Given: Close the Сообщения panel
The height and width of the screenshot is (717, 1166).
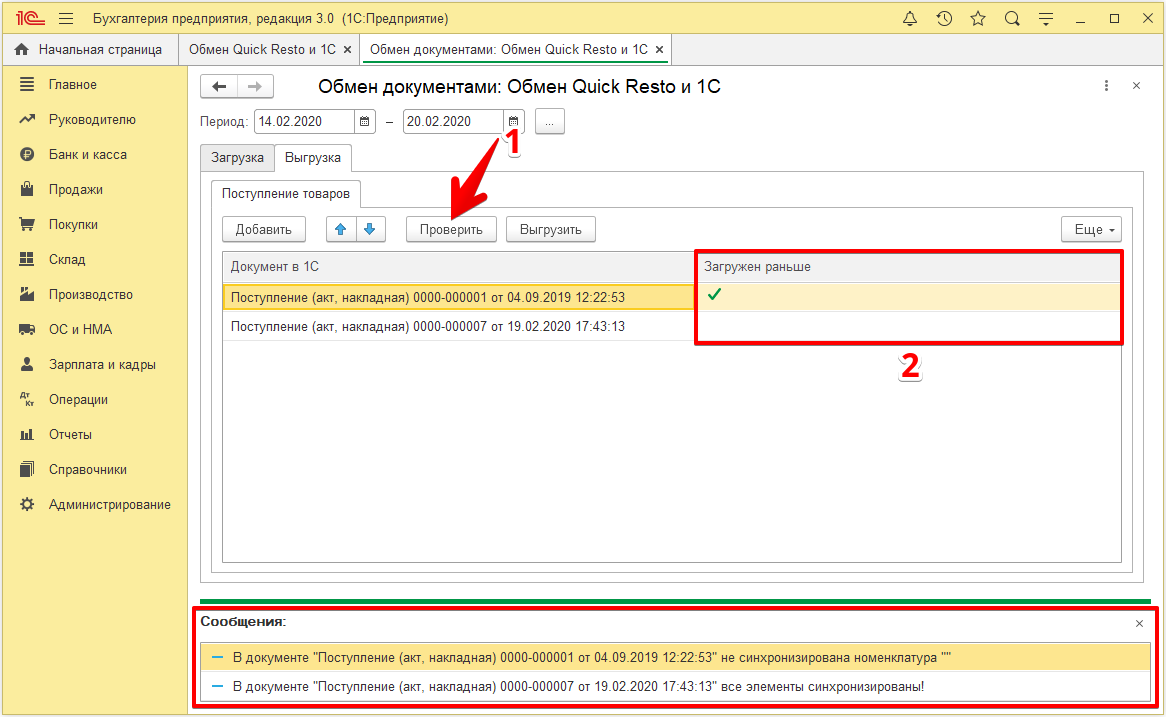Looking at the screenshot, I should 1139,623.
